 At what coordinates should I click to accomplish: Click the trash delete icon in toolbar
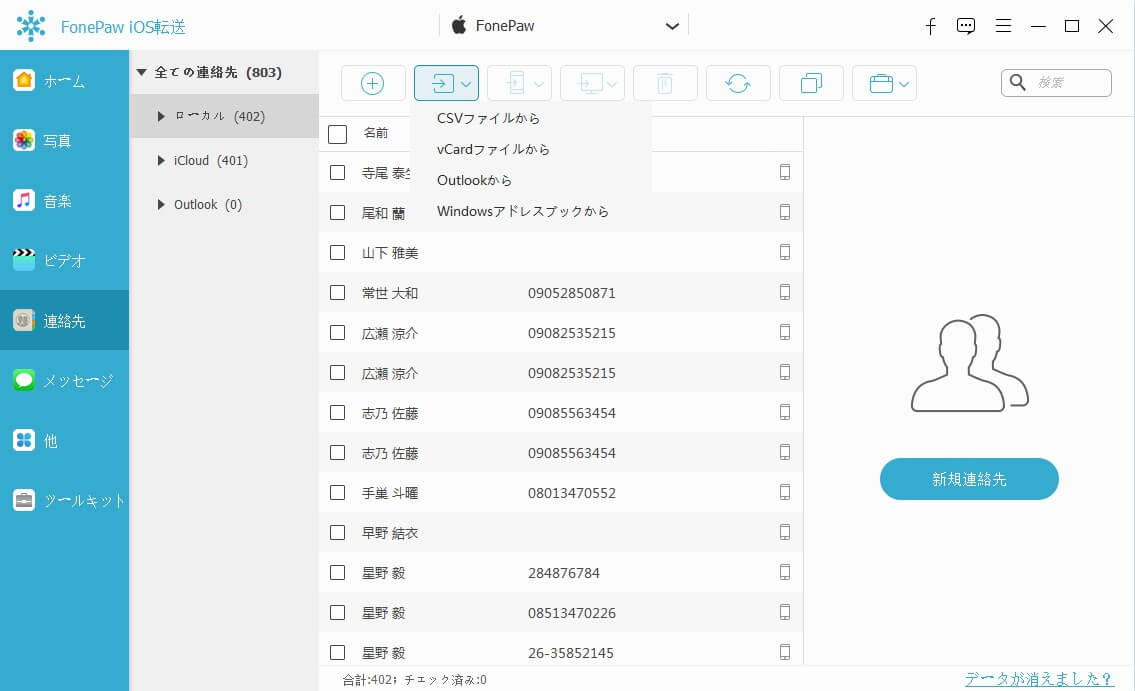point(664,83)
